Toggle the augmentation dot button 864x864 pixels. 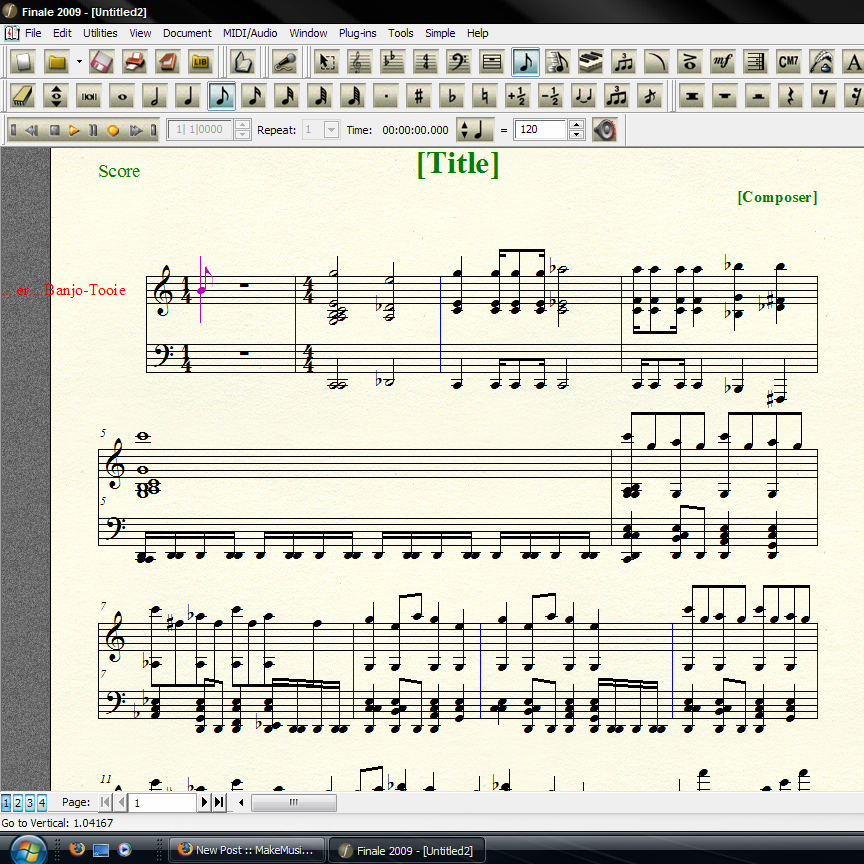(388, 96)
